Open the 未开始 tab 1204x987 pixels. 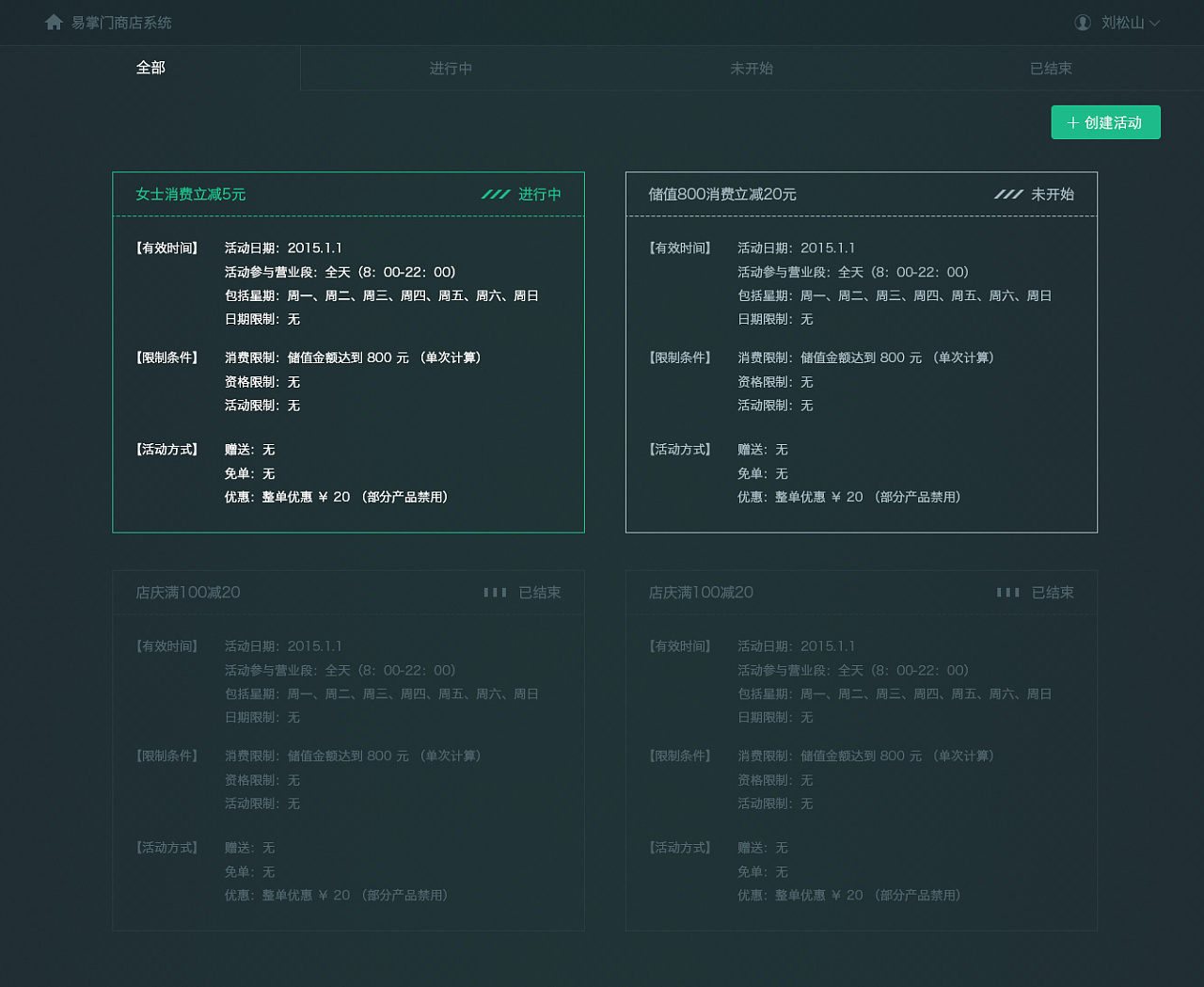pyautogui.click(x=752, y=69)
